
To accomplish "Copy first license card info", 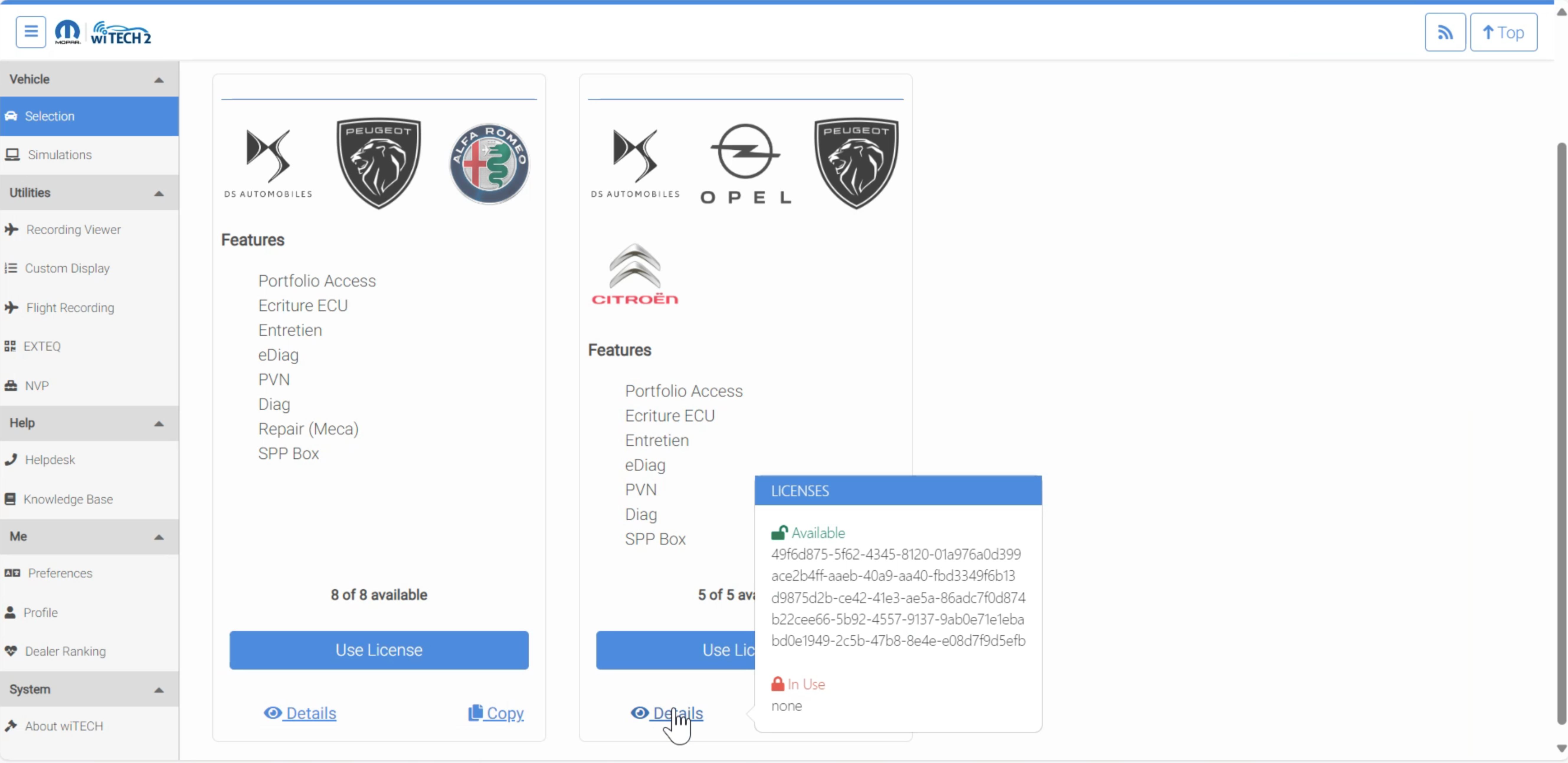I will (x=495, y=713).
